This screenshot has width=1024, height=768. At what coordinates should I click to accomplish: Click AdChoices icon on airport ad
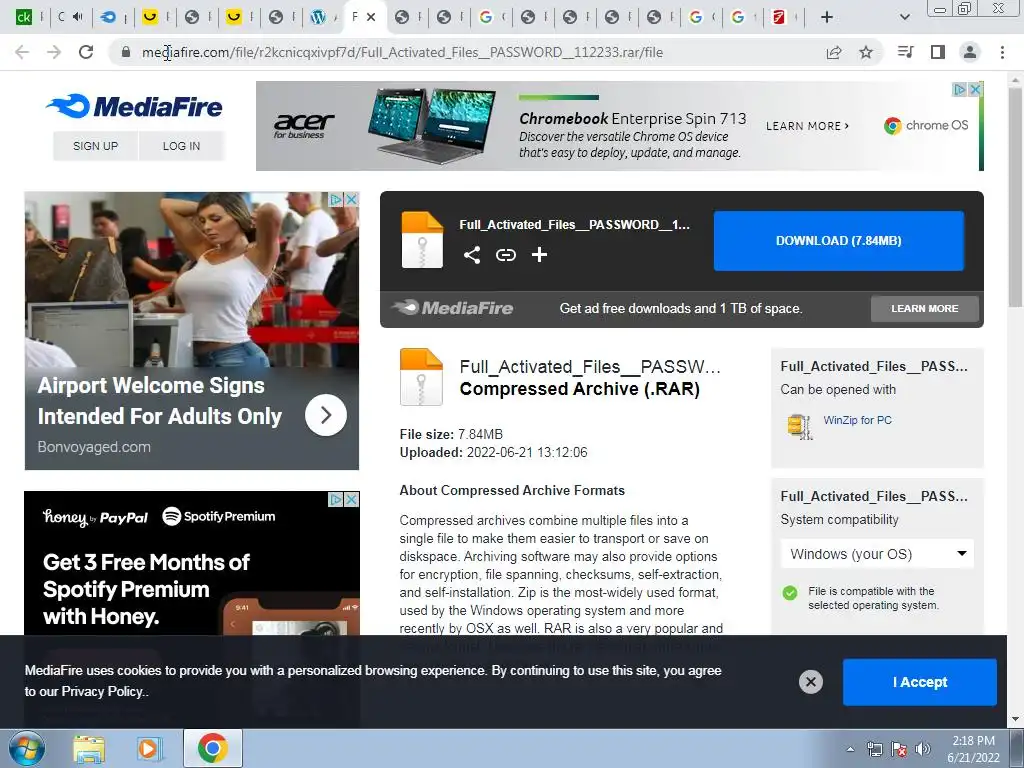tap(336, 199)
